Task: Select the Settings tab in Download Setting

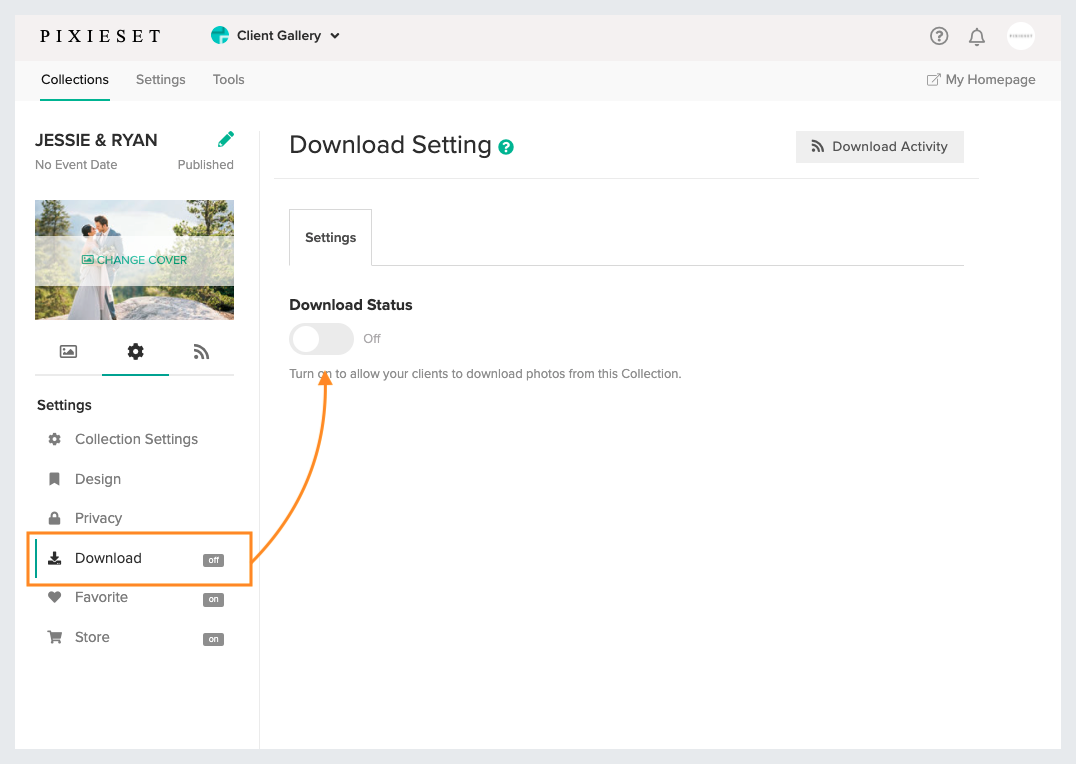Action: pos(330,238)
